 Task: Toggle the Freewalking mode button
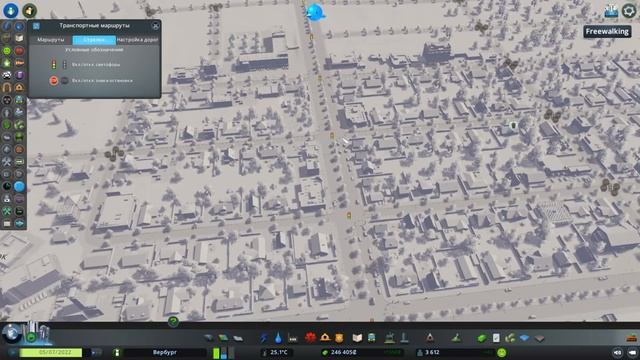(607, 31)
